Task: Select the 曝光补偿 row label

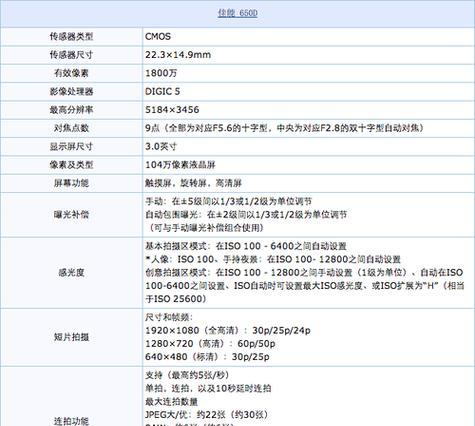Action: pos(71,215)
